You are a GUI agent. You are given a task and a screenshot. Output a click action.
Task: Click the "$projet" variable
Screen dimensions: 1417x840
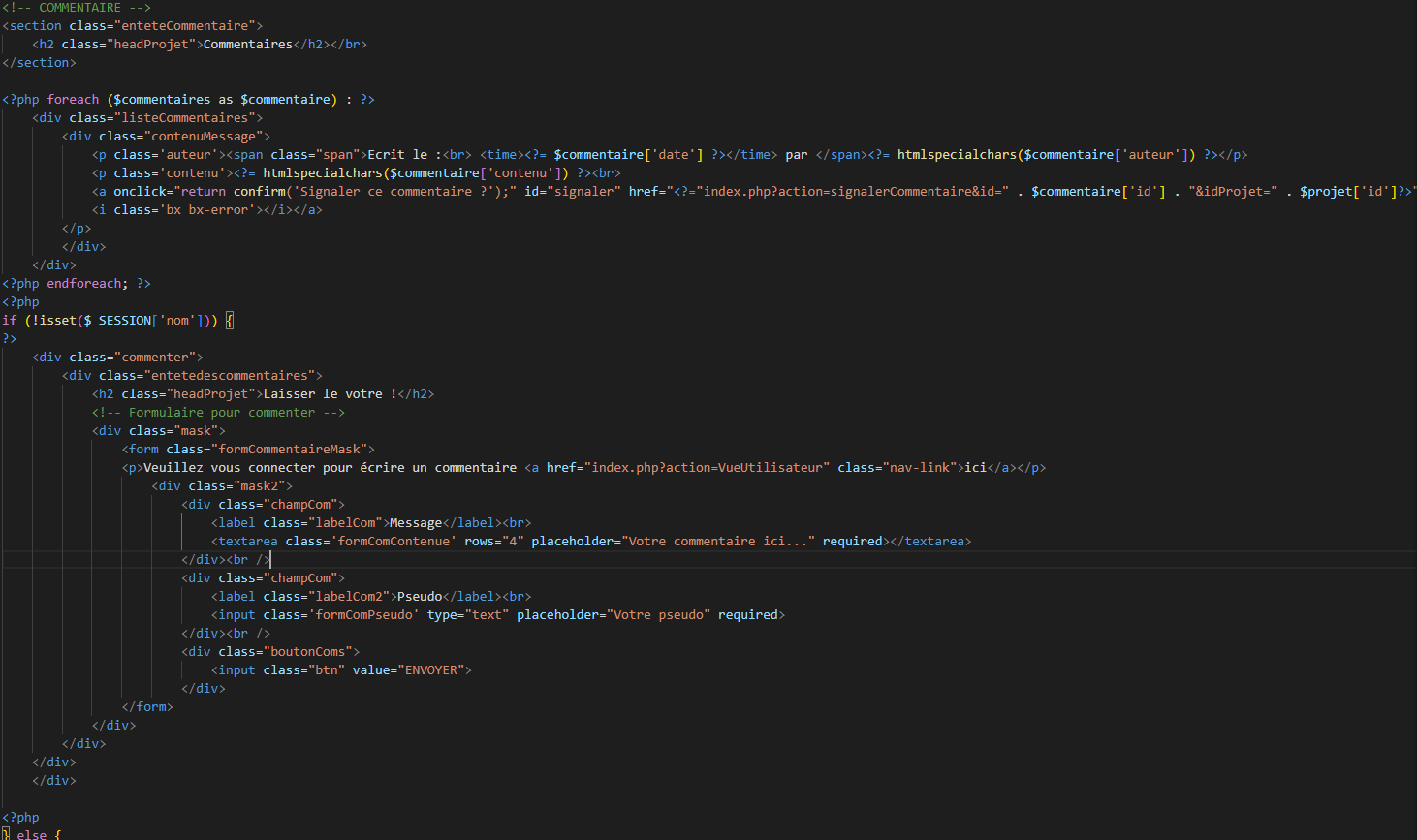pos(1326,192)
